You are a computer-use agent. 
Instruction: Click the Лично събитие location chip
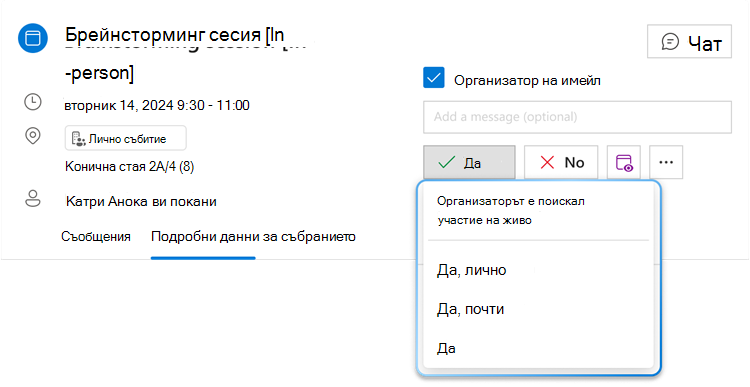[x=125, y=139]
